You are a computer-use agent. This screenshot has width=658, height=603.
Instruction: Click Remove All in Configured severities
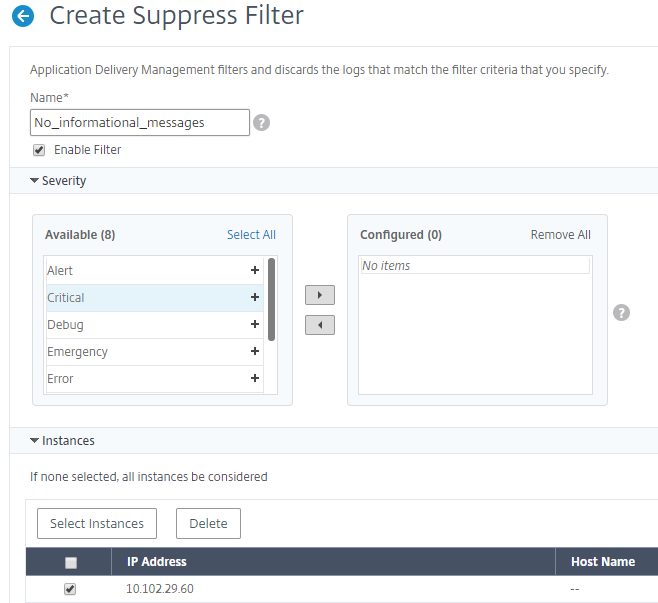click(561, 235)
